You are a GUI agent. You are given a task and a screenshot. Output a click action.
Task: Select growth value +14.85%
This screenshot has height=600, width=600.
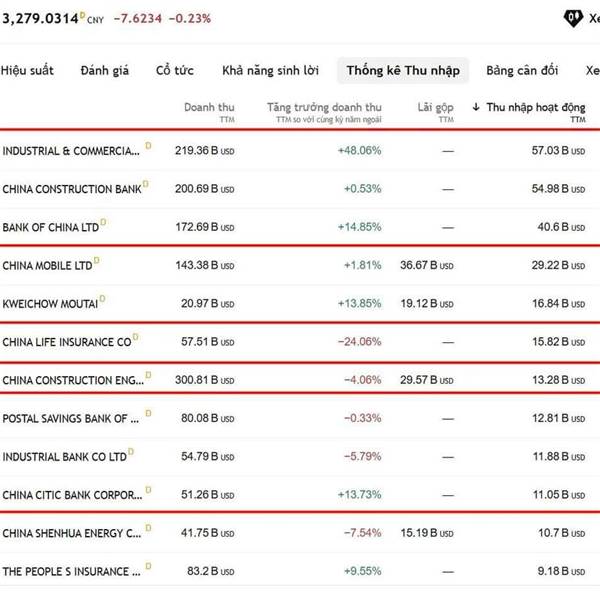(359, 227)
